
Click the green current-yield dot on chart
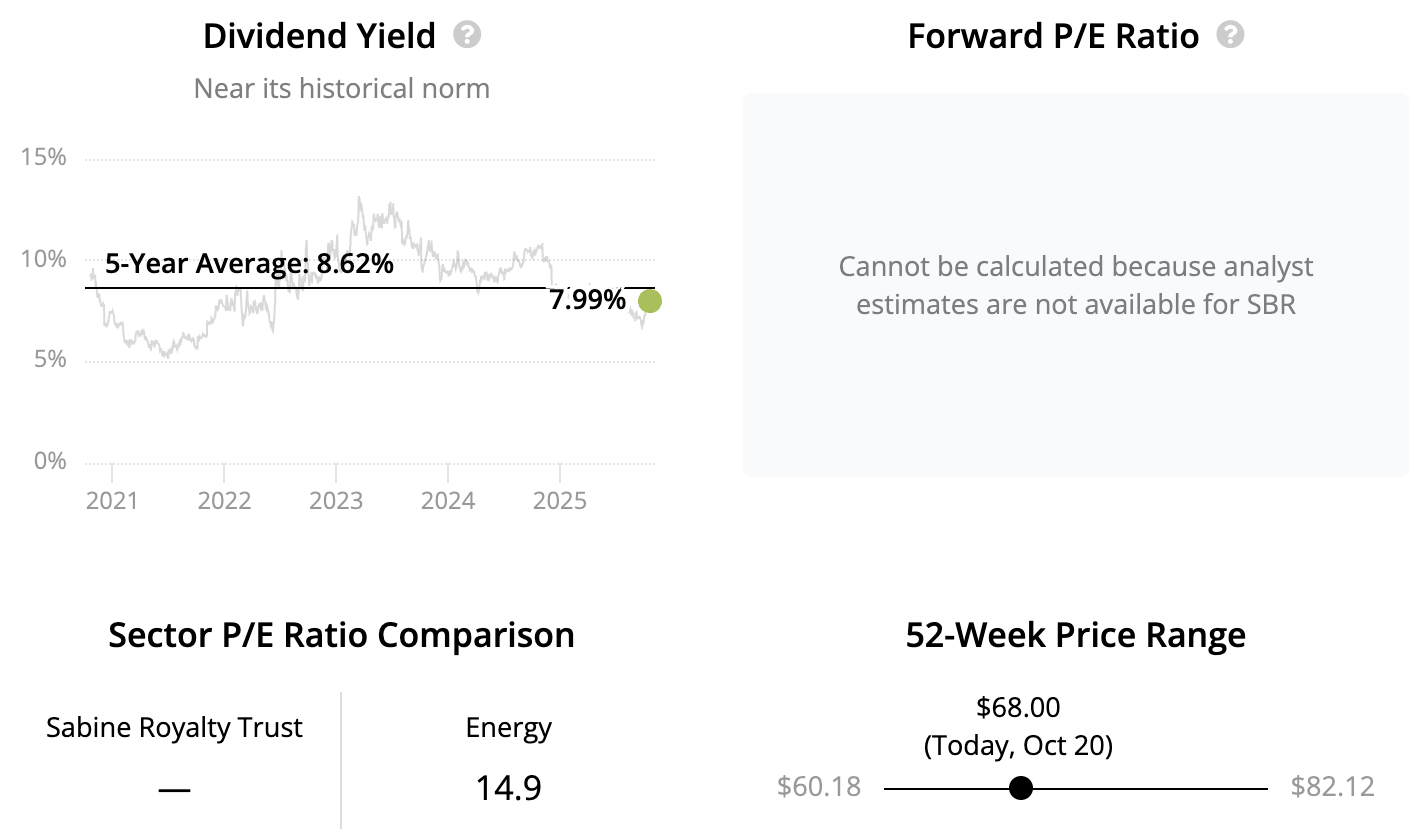coord(649,300)
